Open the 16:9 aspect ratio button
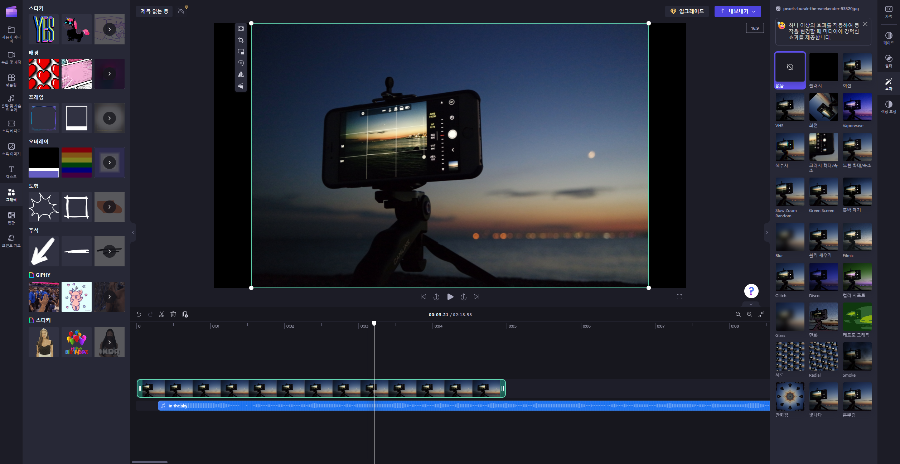This screenshot has width=900, height=464. pyautogui.click(x=755, y=28)
